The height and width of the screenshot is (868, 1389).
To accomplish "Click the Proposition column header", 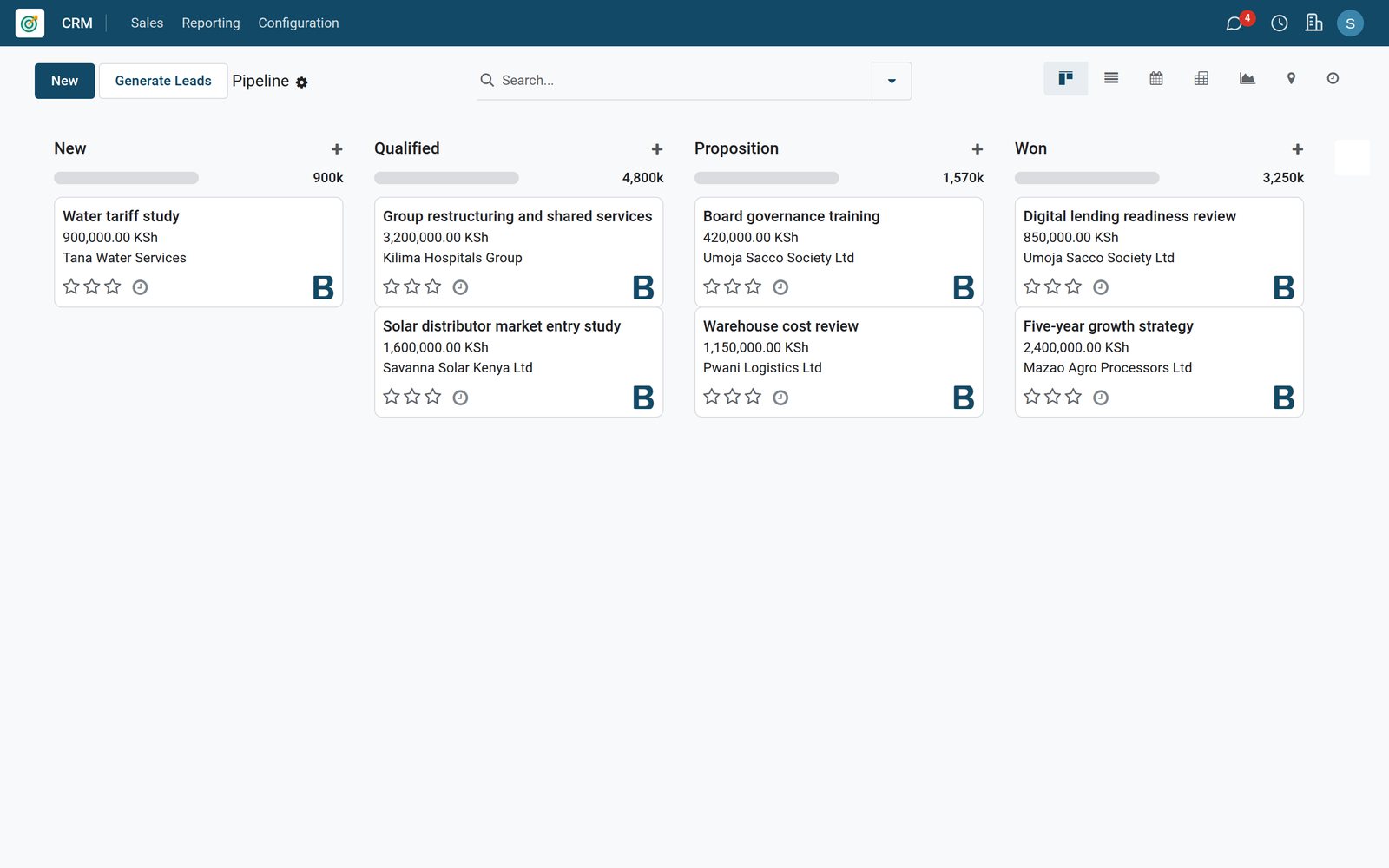I will coord(736,148).
